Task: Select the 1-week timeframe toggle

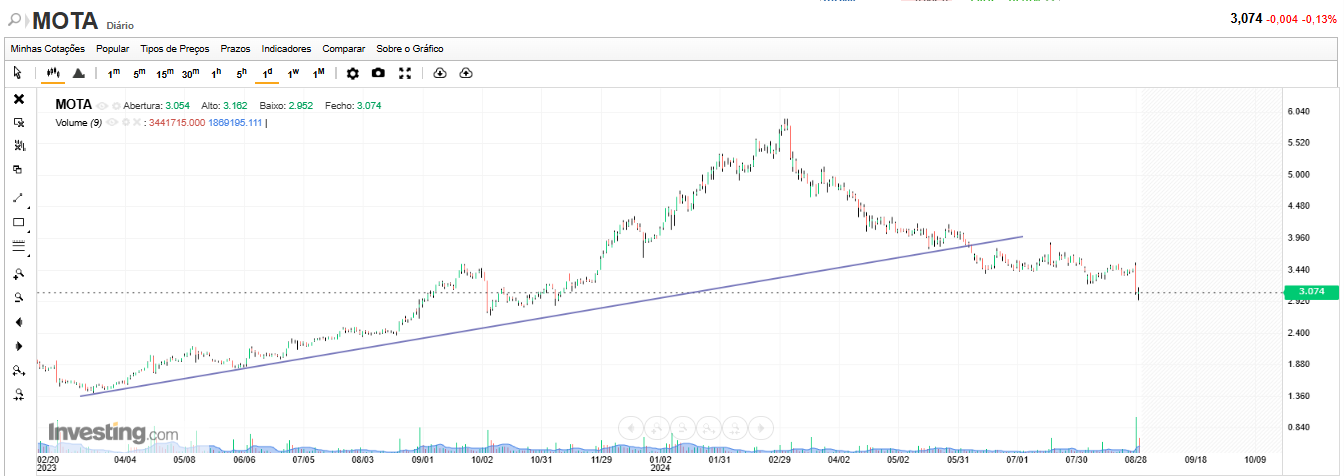Action: (293, 73)
